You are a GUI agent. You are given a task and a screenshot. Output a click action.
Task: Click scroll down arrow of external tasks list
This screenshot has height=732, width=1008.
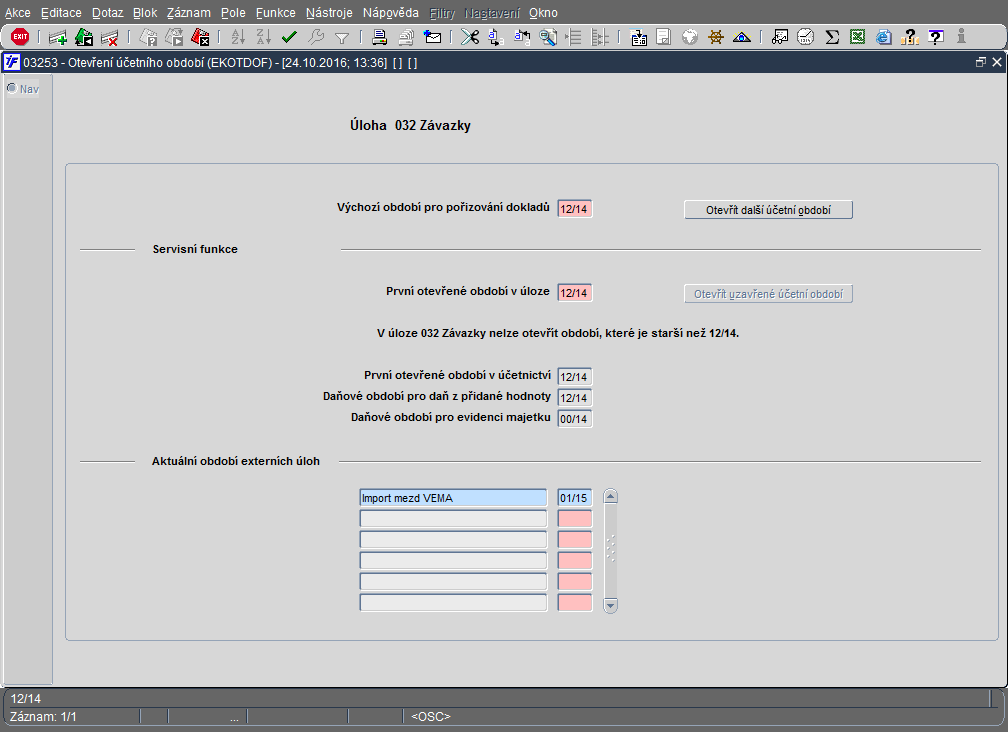pyautogui.click(x=611, y=605)
